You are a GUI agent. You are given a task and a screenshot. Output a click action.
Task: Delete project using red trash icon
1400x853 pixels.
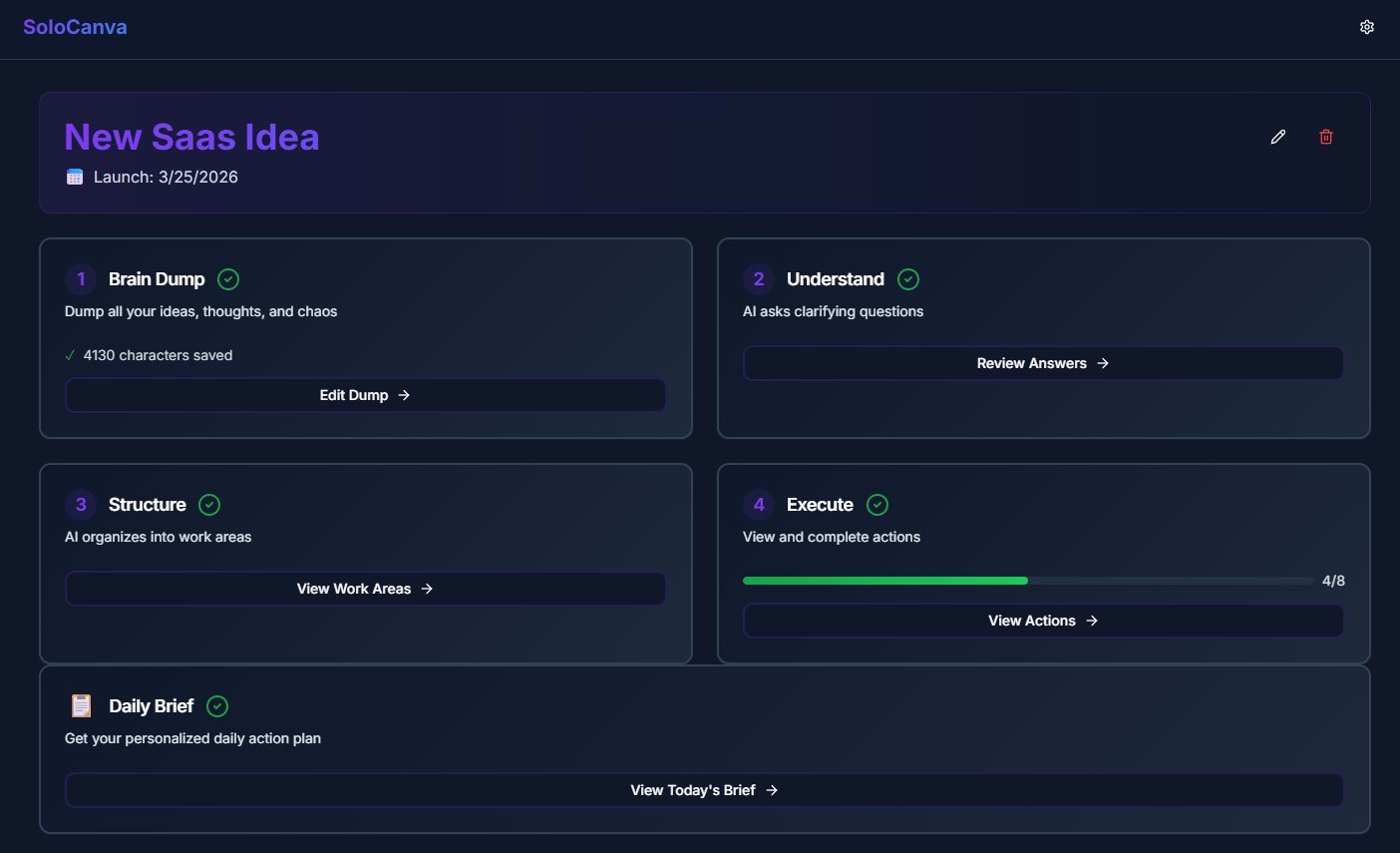1325,137
